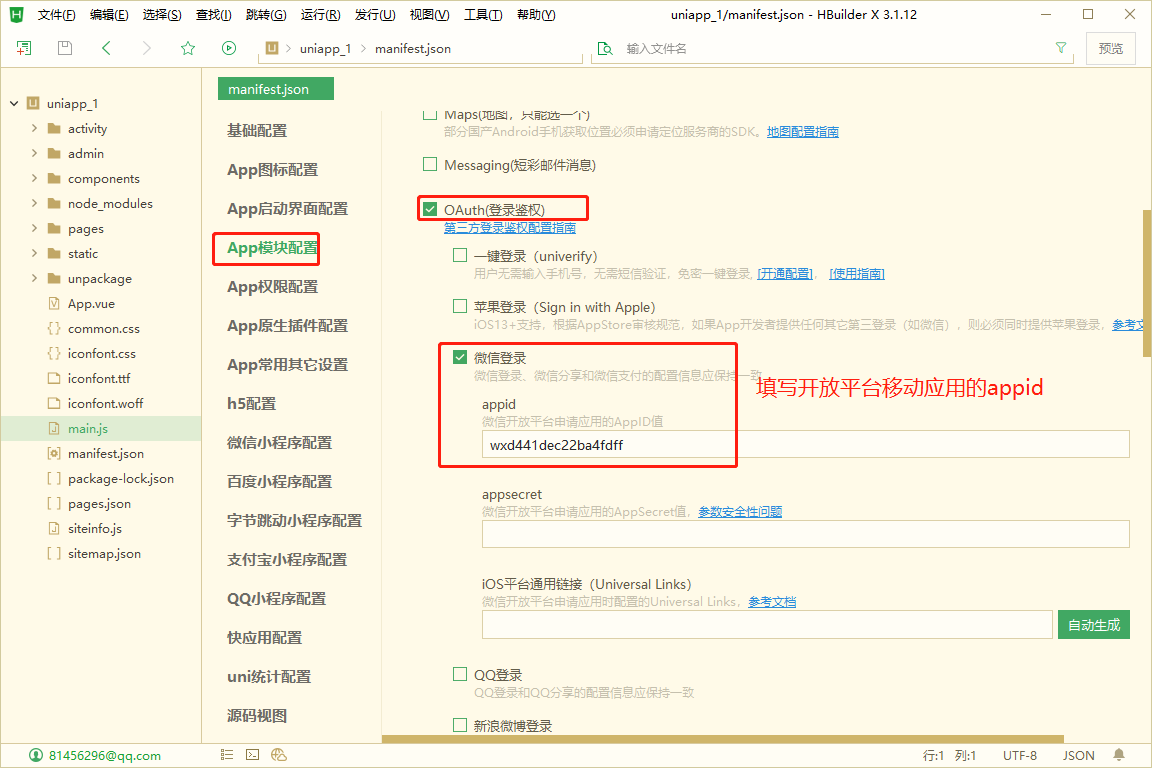Screen dimensions: 1152x768
Task: Click the save file icon
Action: click(x=65, y=48)
